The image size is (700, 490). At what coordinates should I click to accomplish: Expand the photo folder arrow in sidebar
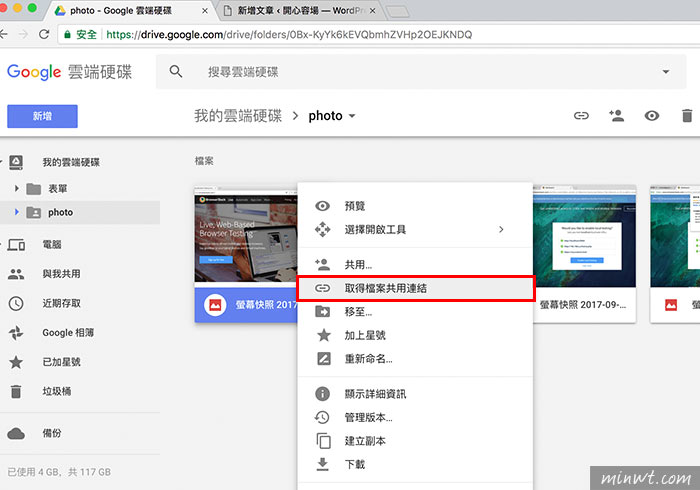(x=17, y=212)
